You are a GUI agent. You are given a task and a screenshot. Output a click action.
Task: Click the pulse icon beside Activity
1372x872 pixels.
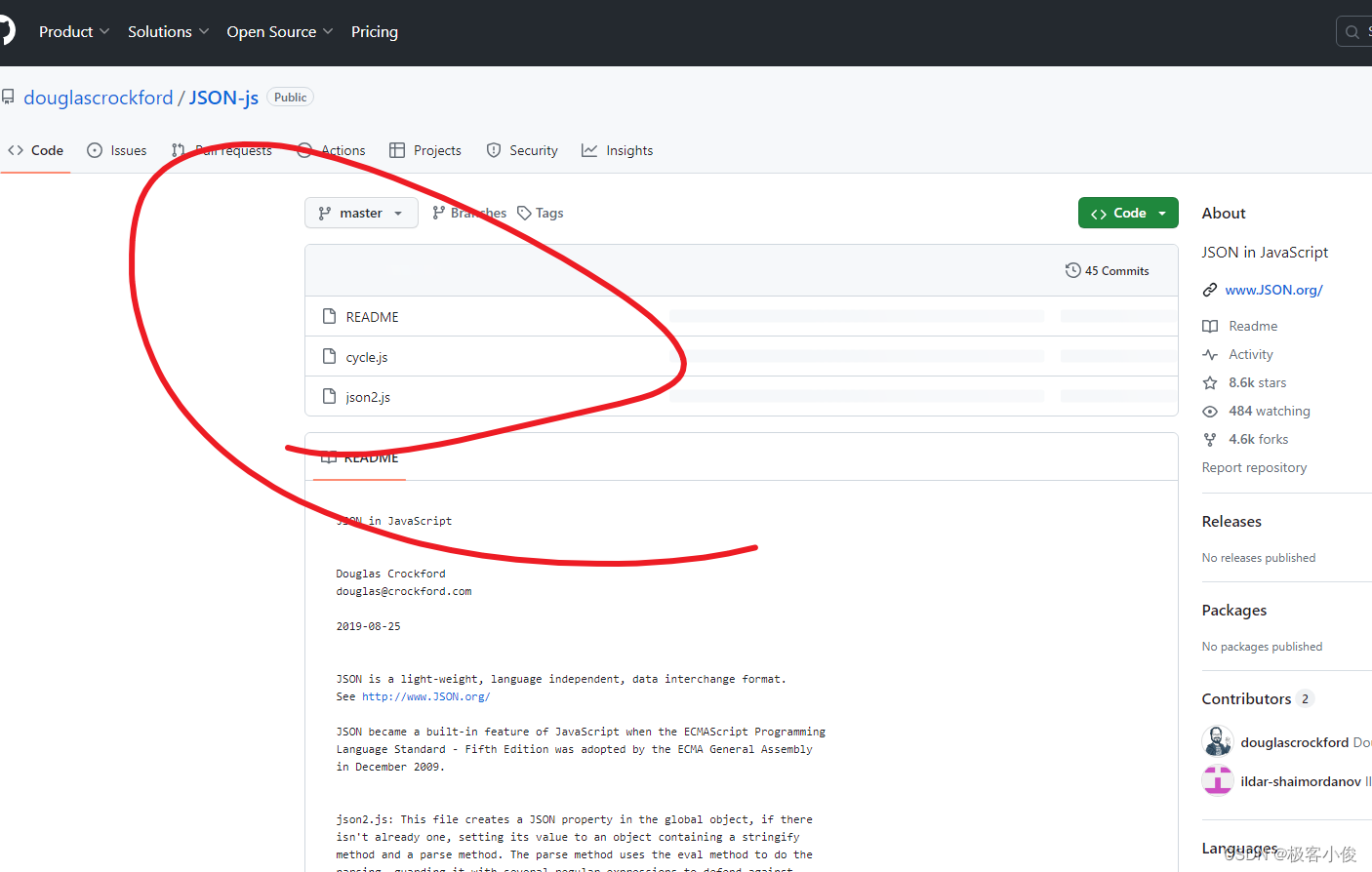1210,354
